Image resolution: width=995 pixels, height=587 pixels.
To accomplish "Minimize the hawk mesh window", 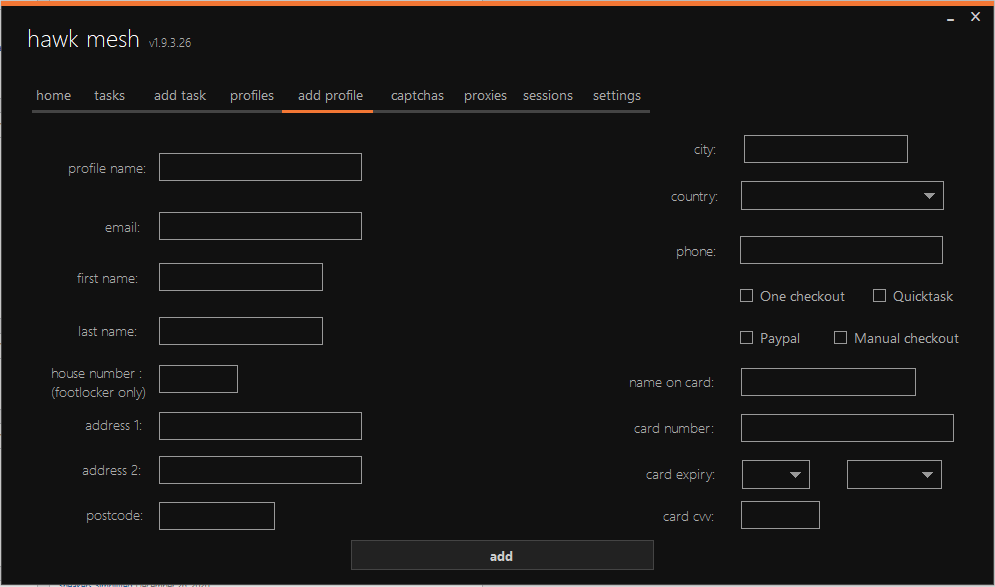I will coord(949,18).
